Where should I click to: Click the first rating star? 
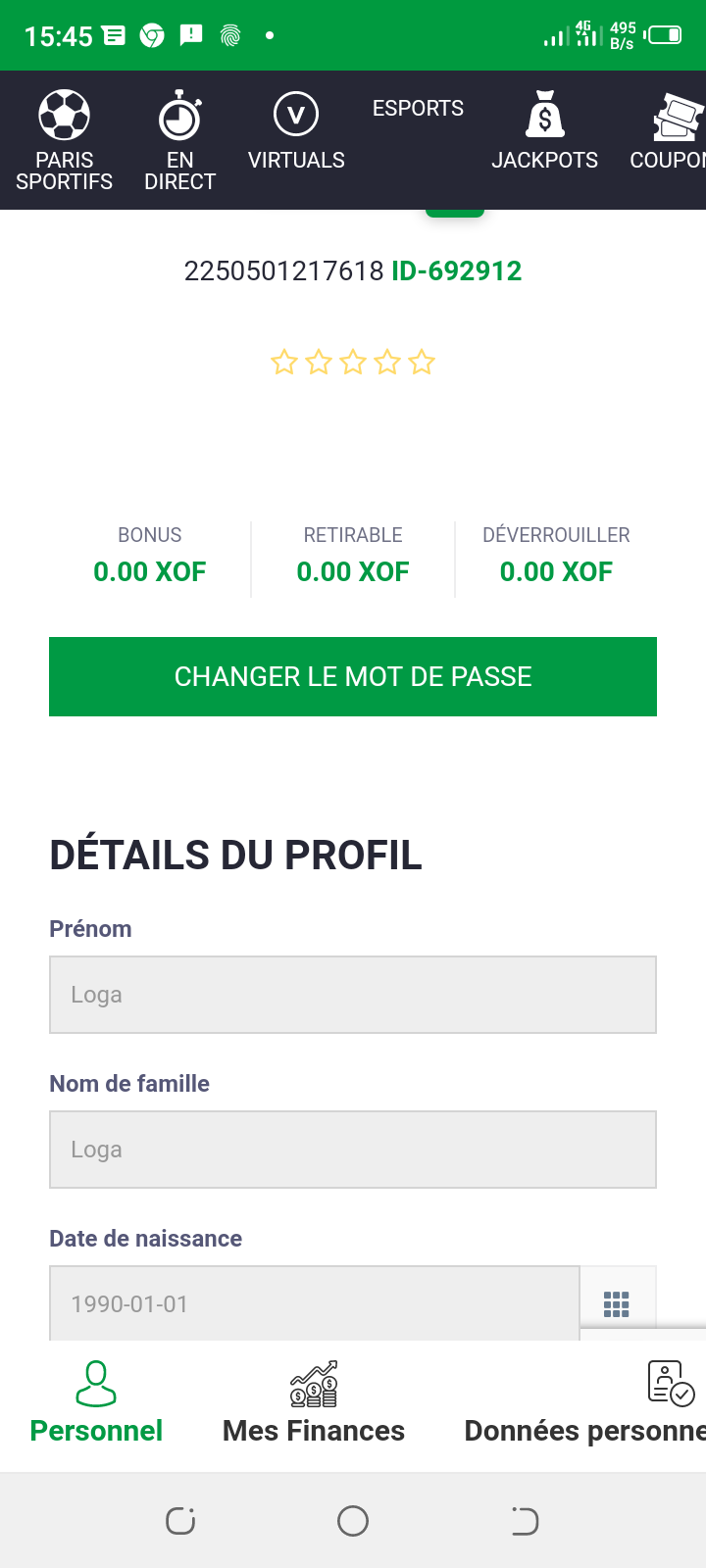coord(284,363)
